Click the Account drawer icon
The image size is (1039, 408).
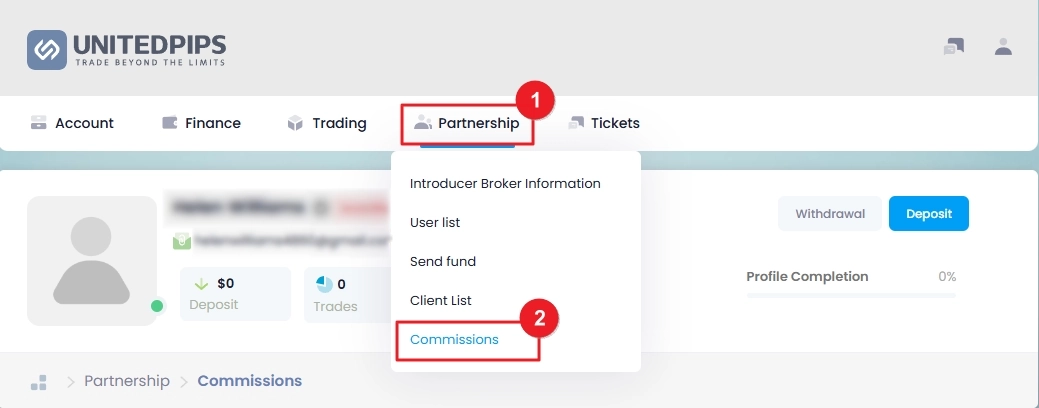tap(38, 123)
